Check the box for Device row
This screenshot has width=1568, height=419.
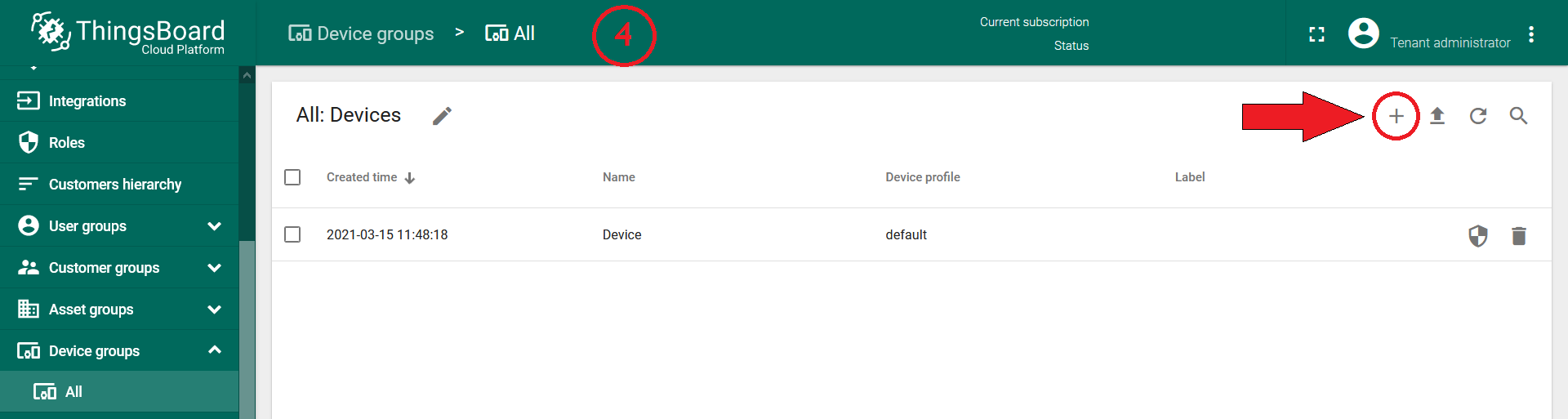(292, 234)
